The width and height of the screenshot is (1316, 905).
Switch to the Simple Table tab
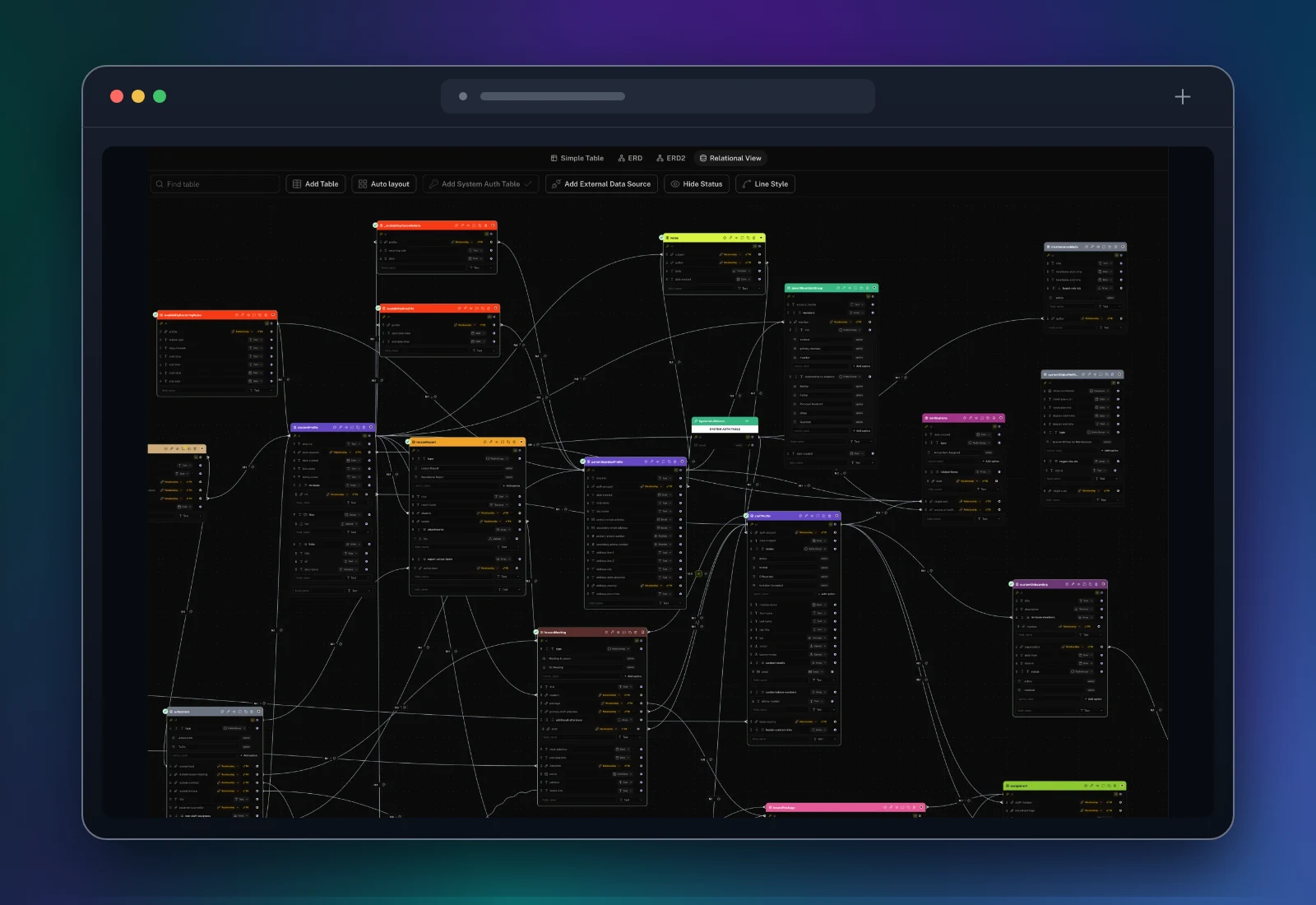[x=577, y=158]
